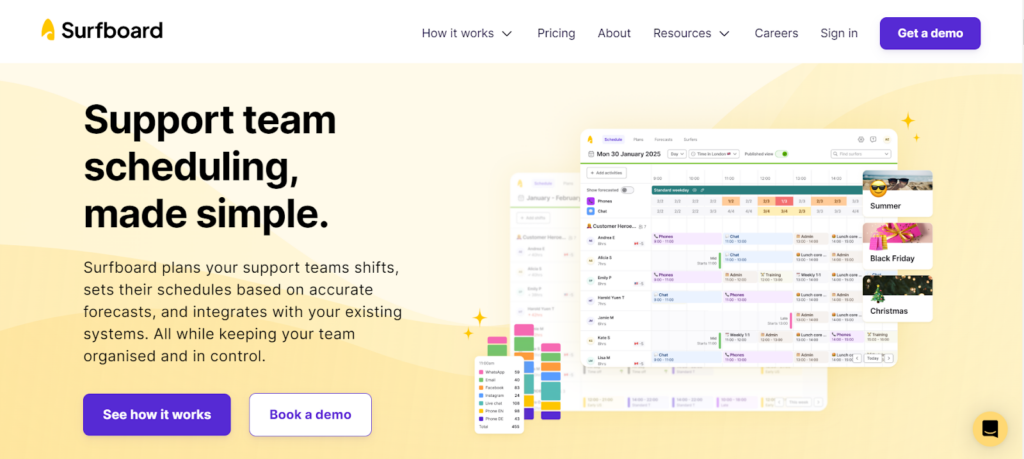Screen dimensions: 1024x459
Task: Open the Christmas forecast card
Action: coord(897,298)
